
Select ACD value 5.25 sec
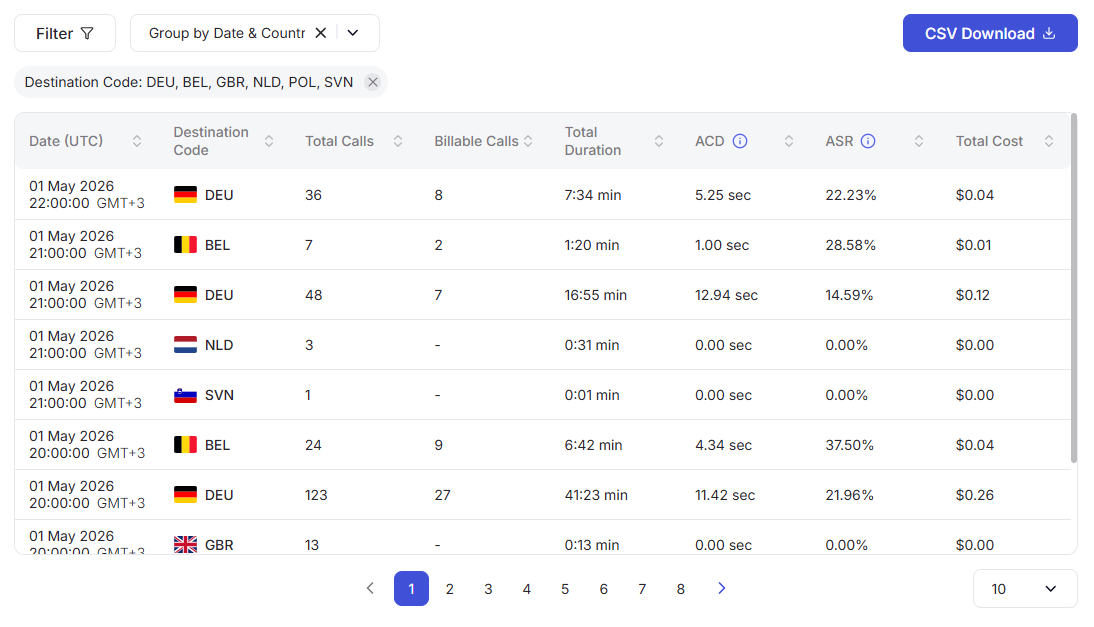click(x=723, y=195)
